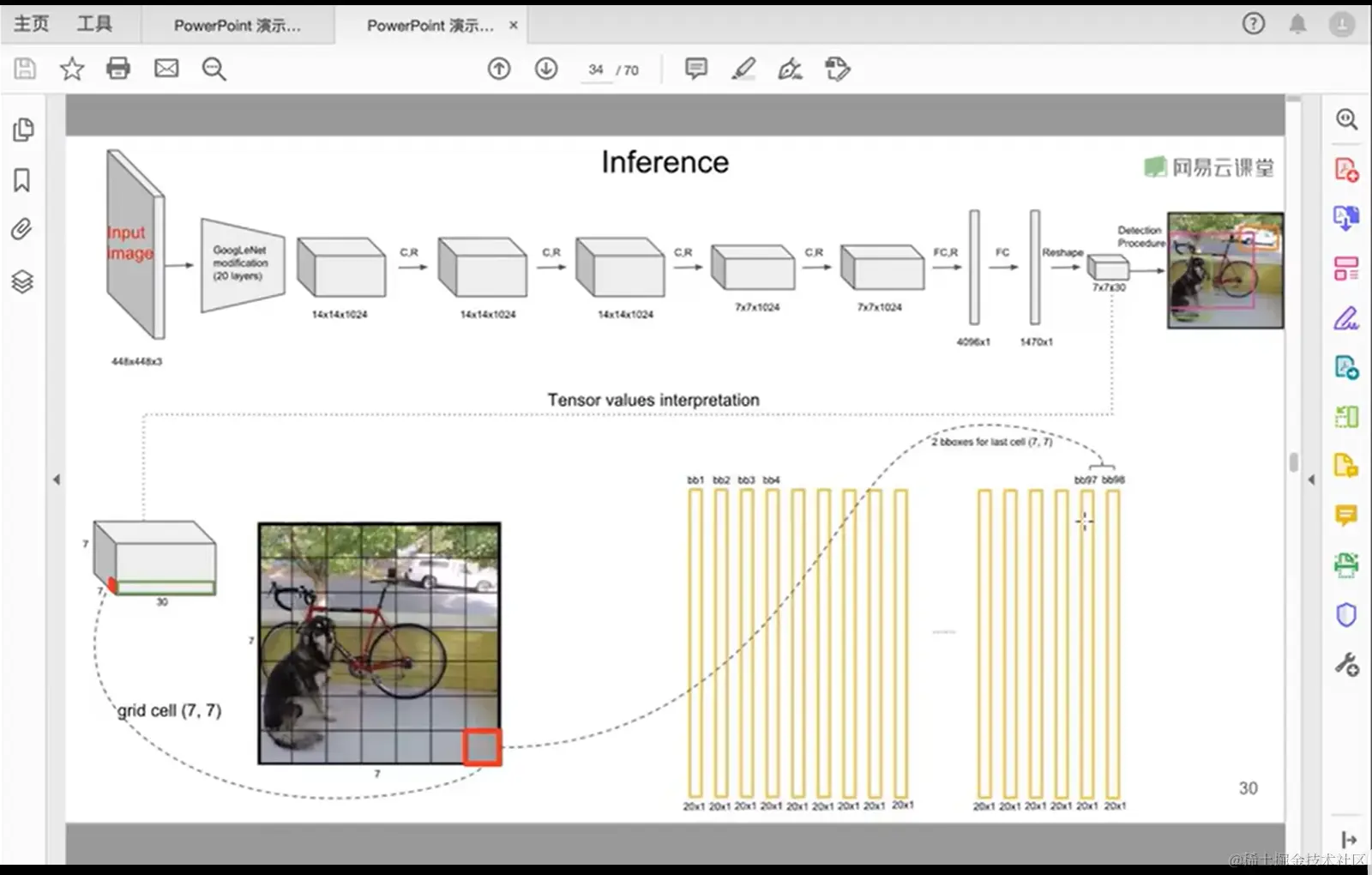
Task: Expand the left navigation pane arrow
Action: click(57, 480)
